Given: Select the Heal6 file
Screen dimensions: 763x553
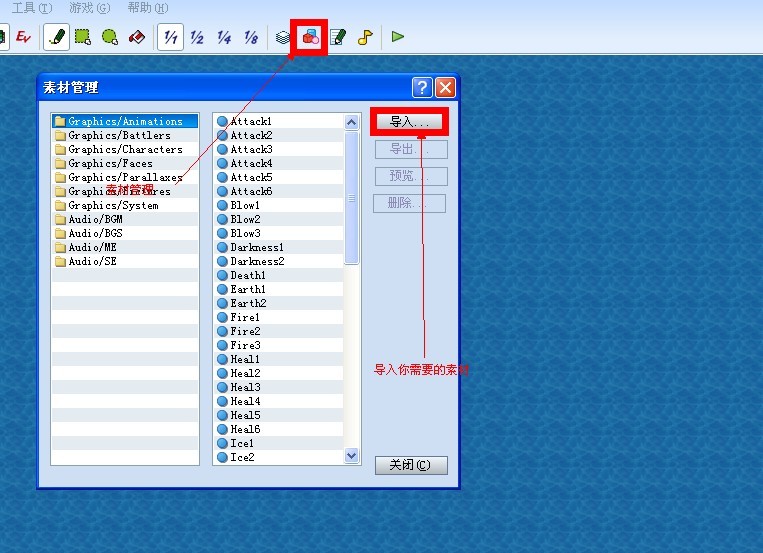Looking at the screenshot, I should (x=278, y=429).
